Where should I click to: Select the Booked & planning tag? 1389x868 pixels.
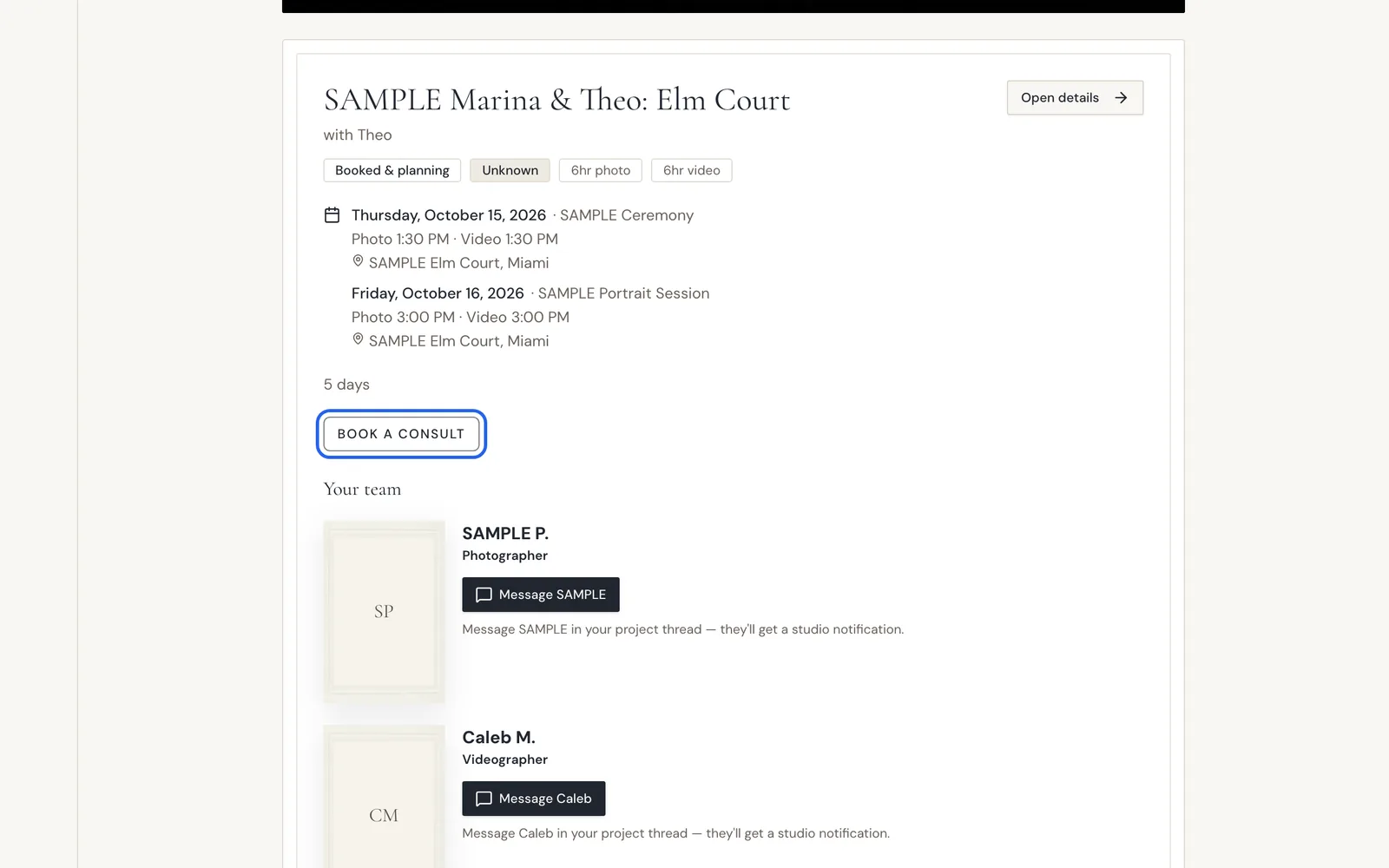[x=392, y=170]
